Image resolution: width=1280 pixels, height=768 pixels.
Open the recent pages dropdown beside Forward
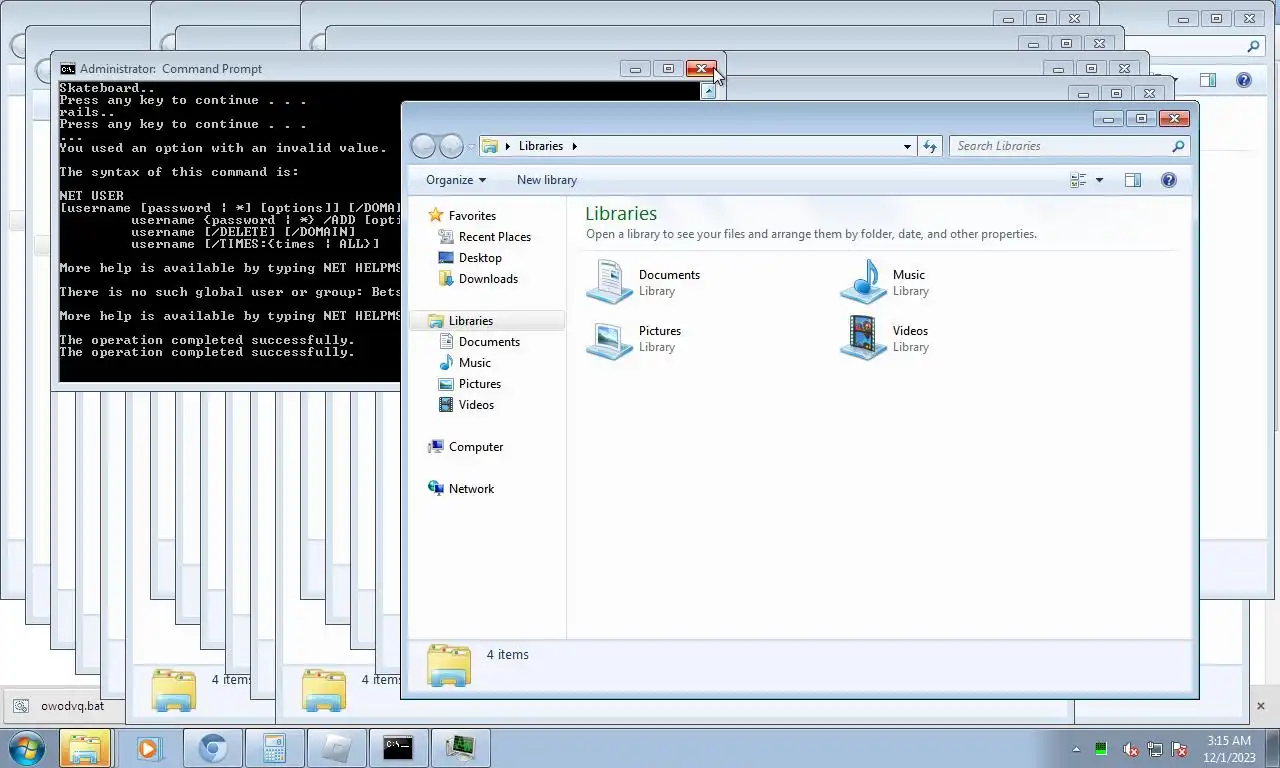[471, 147]
